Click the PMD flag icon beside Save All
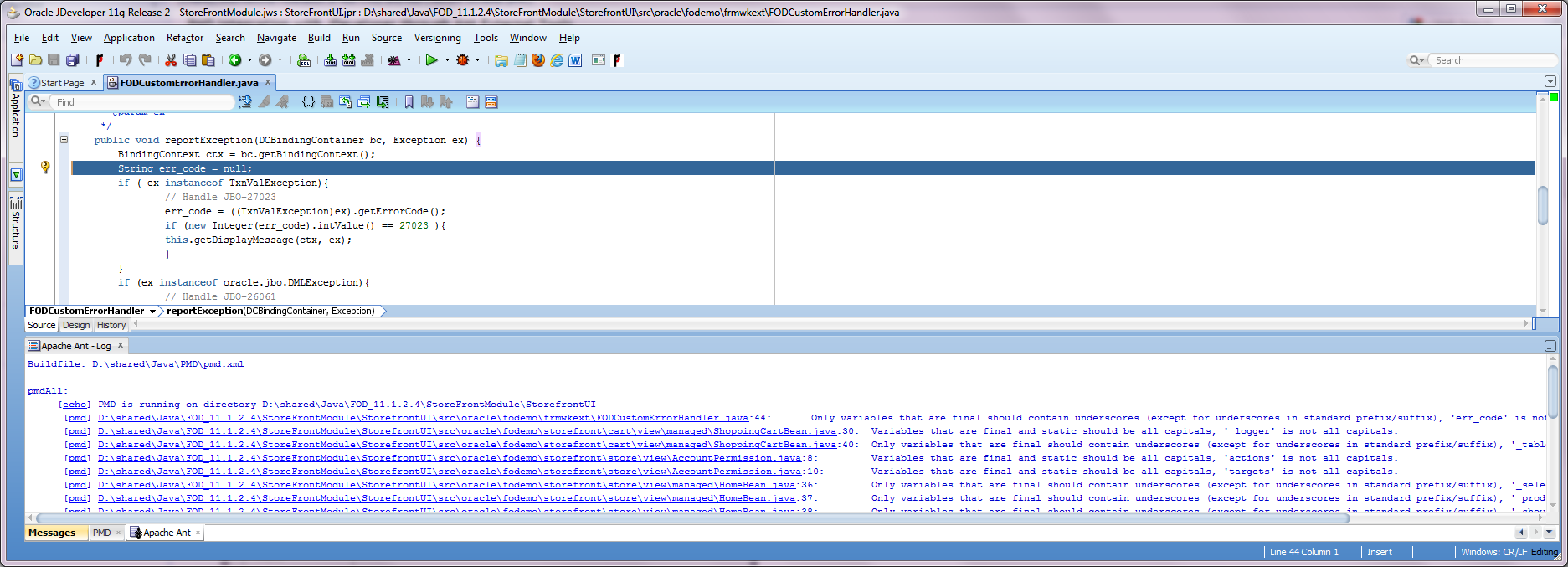The width and height of the screenshot is (1568, 567). click(100, 60)
